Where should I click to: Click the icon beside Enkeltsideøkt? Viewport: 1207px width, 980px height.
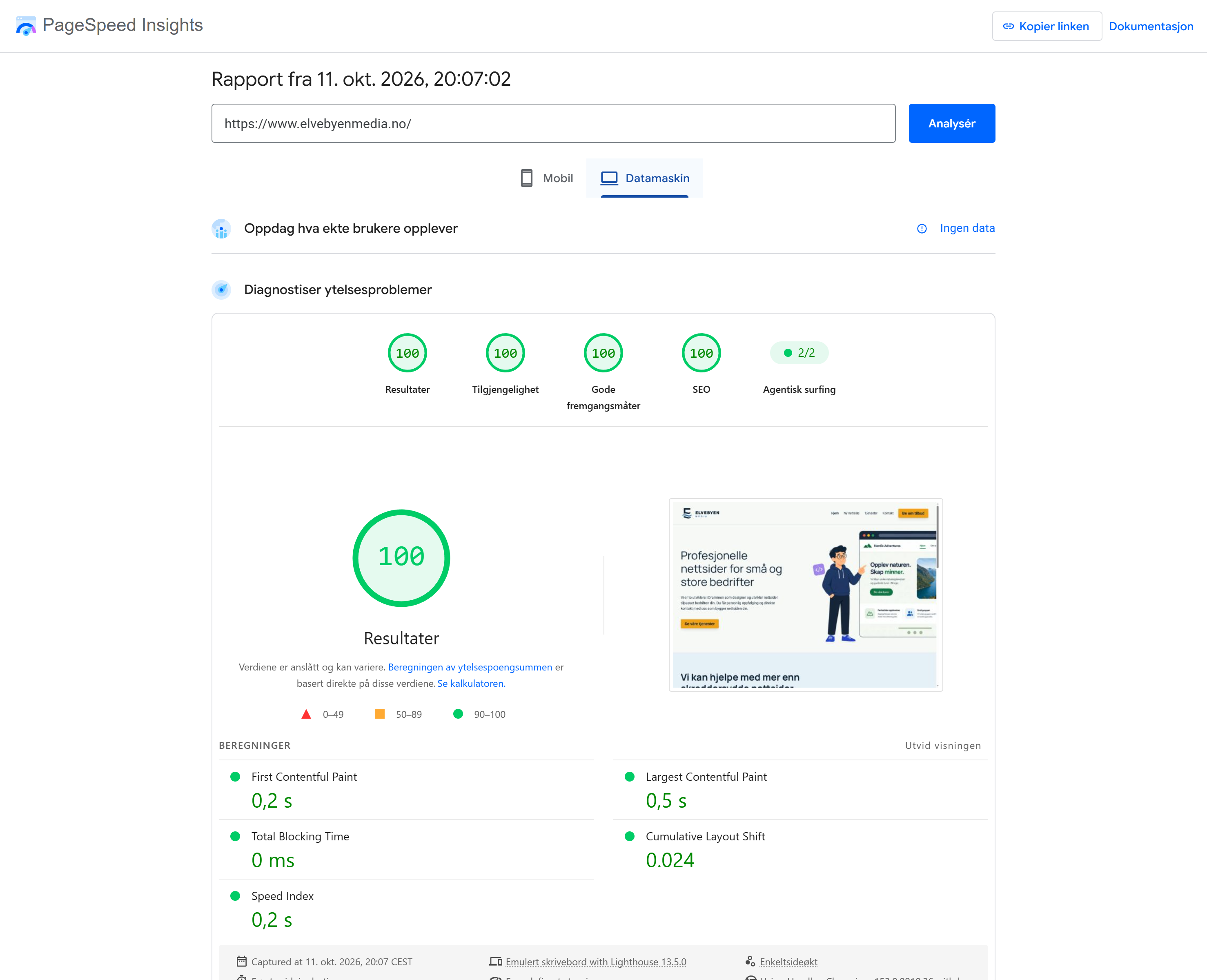[750, 961]
